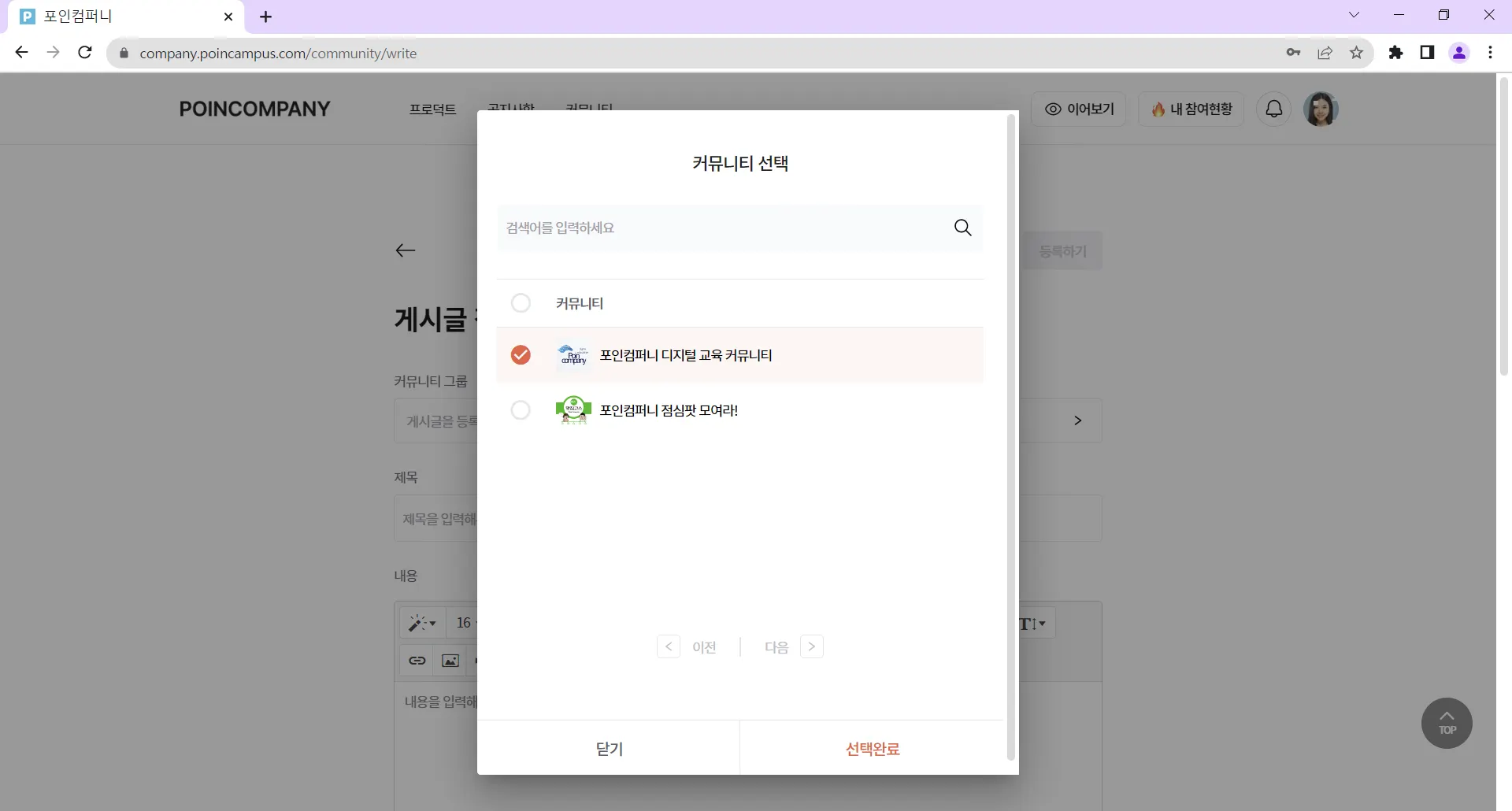Screen dimensions: 1512x811
Task: Click the browser address bar URL
Action: tap(278, 54)
